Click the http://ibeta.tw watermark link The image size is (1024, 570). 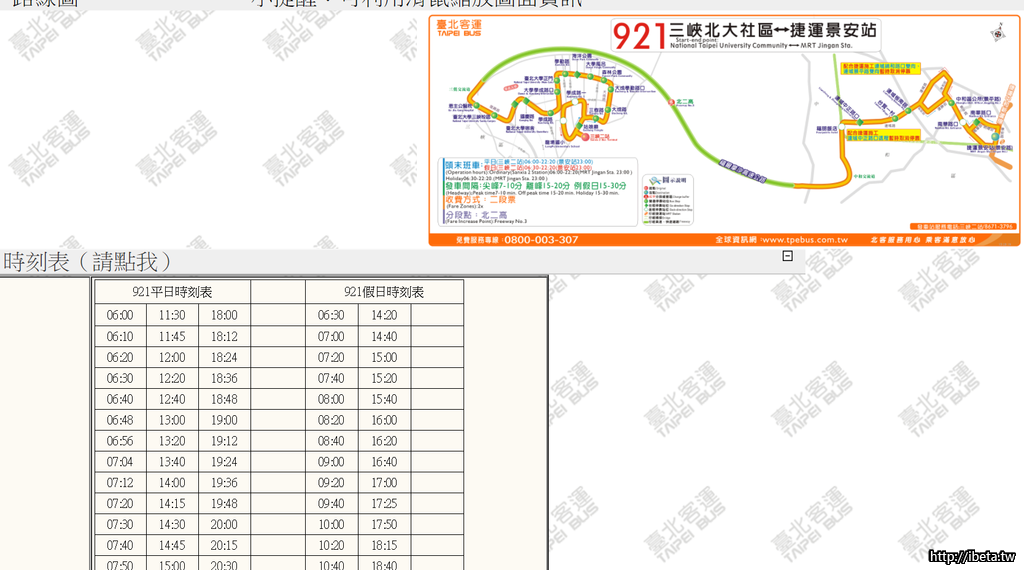[x=971, y=556]
